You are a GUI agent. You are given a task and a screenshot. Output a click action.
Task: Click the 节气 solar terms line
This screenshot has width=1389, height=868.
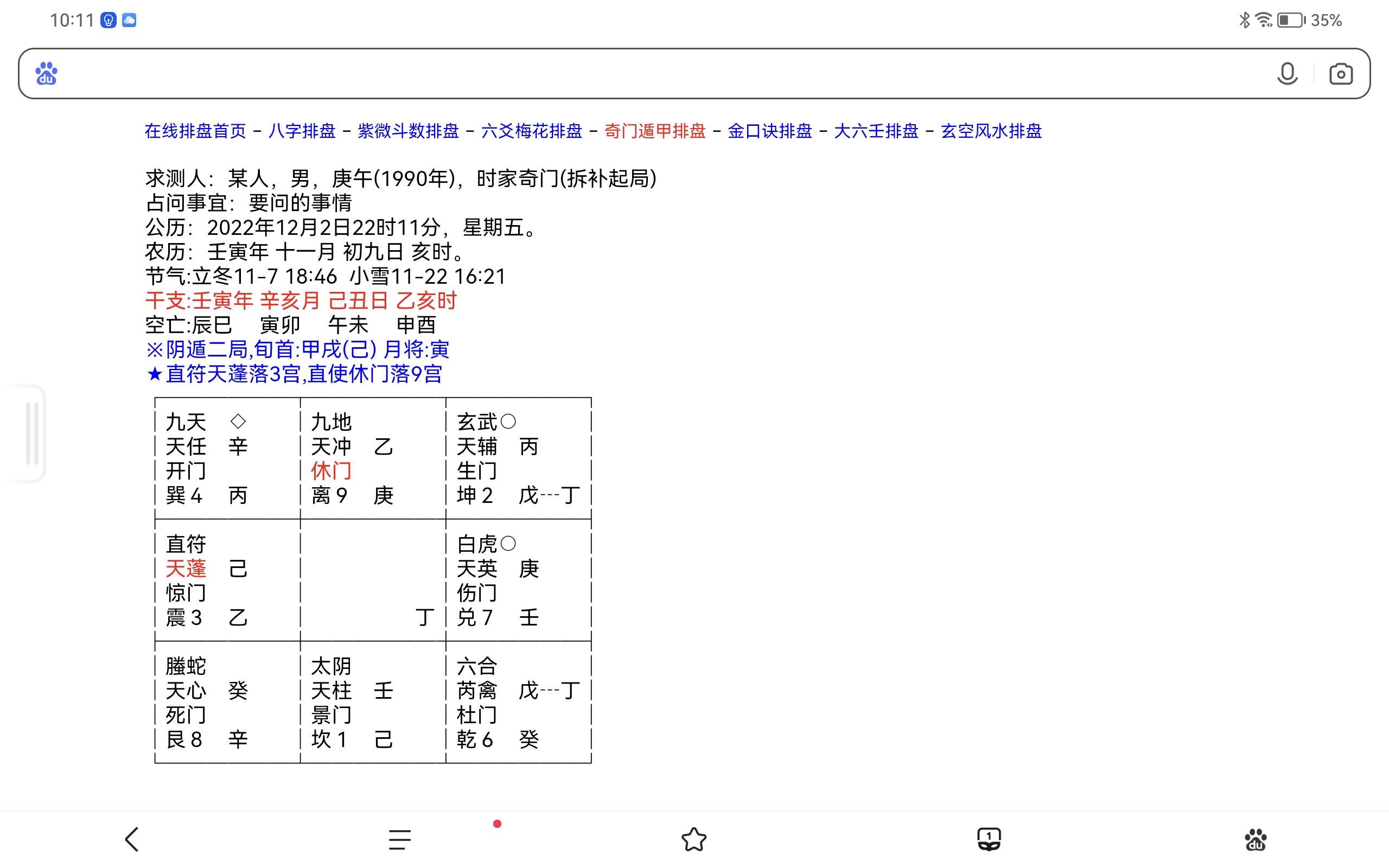(x=326, y=277)
